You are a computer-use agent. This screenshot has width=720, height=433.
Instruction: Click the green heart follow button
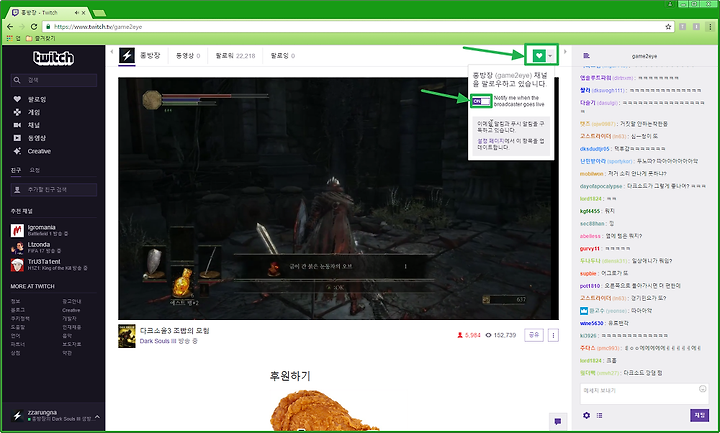[x=539, y=56]
